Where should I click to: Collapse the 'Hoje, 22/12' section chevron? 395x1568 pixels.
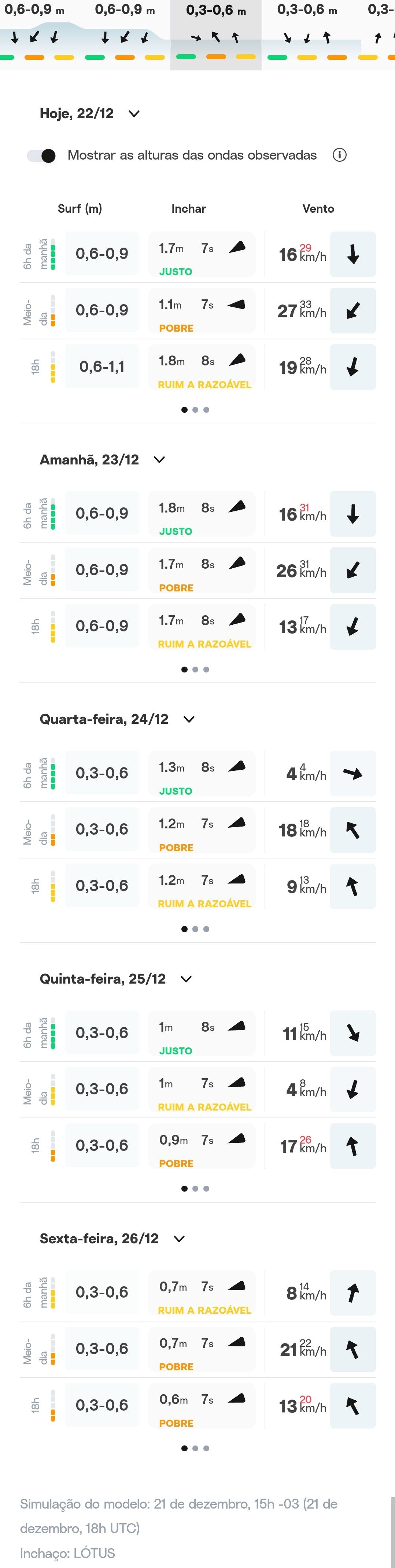134,114
